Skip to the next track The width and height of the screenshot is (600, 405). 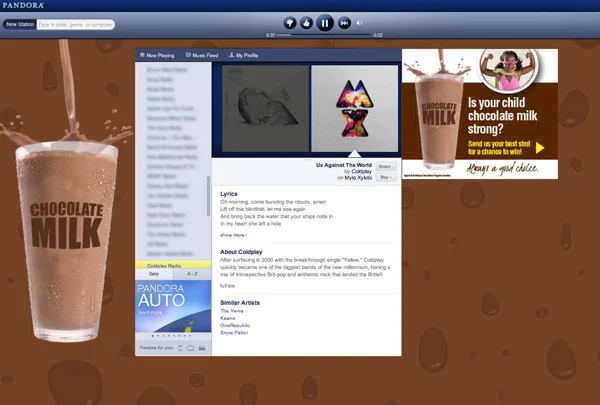344,23
